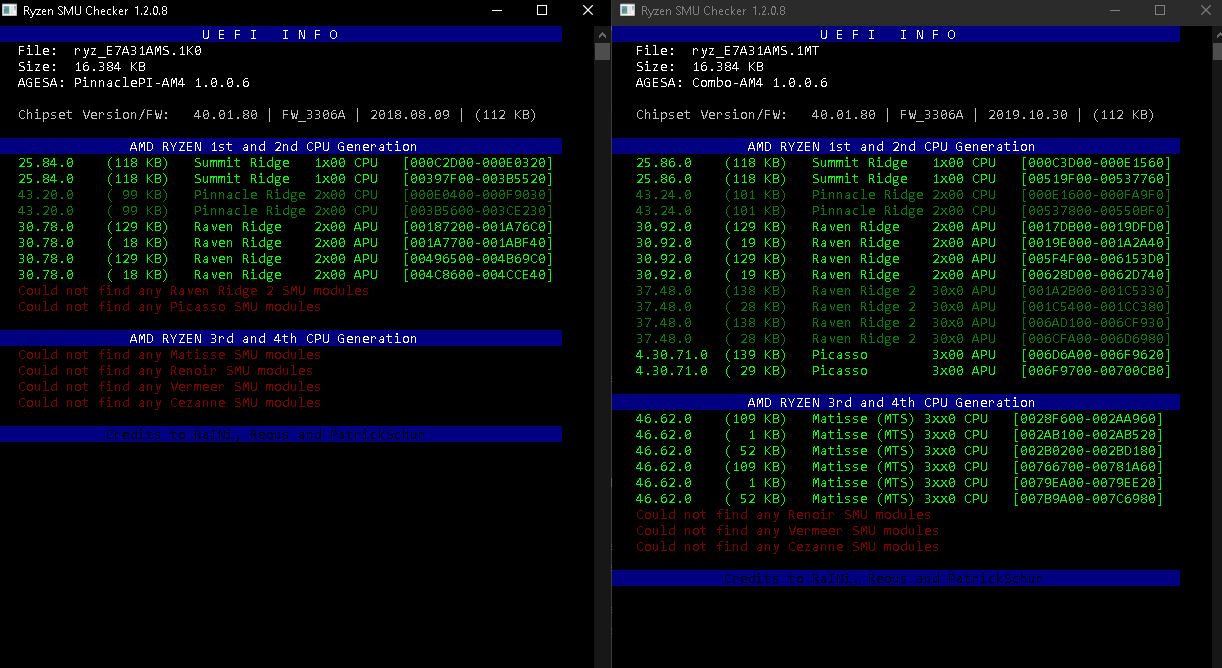Click the AGESA value Combo-AM4 1.0.0.6
Screen dimensions: 1222x668
(759, 82)
